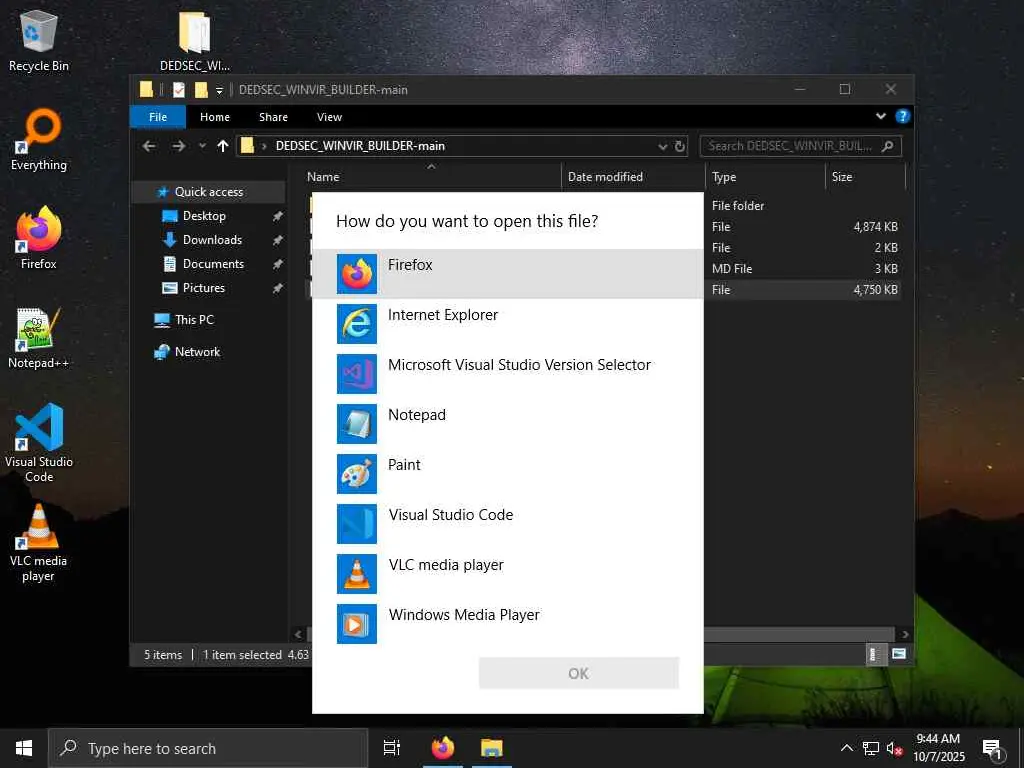The image size is (1024, 768).
Task: Open network status tray icon
Action: point(871,748)
